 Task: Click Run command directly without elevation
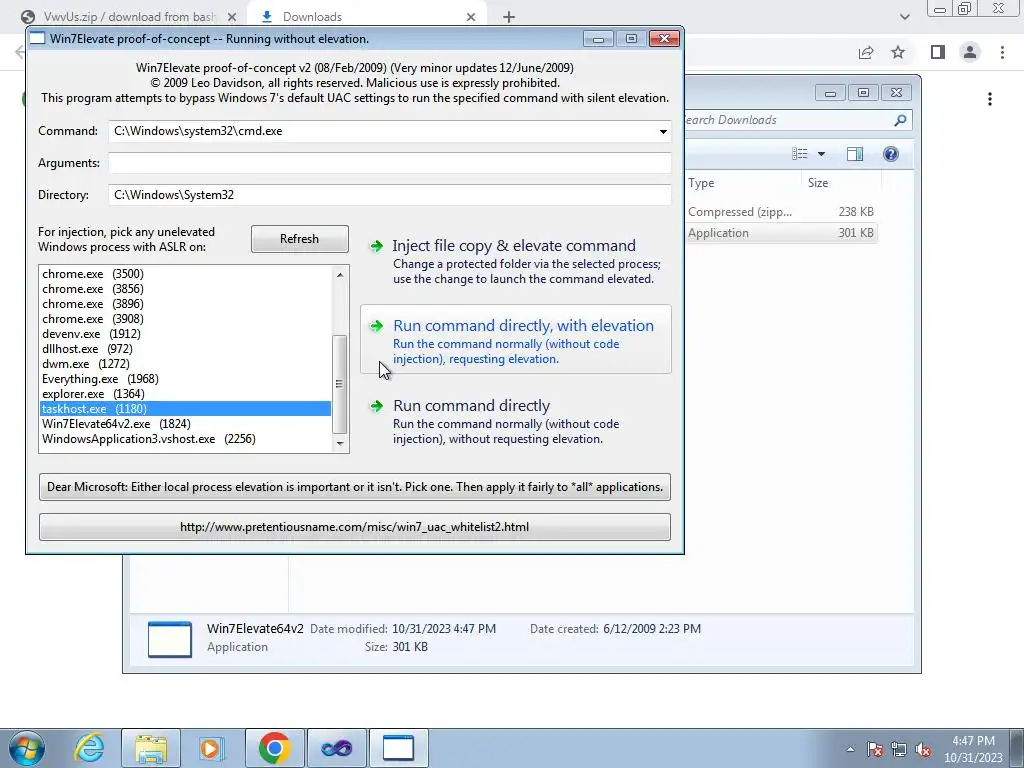click(516, 421)
